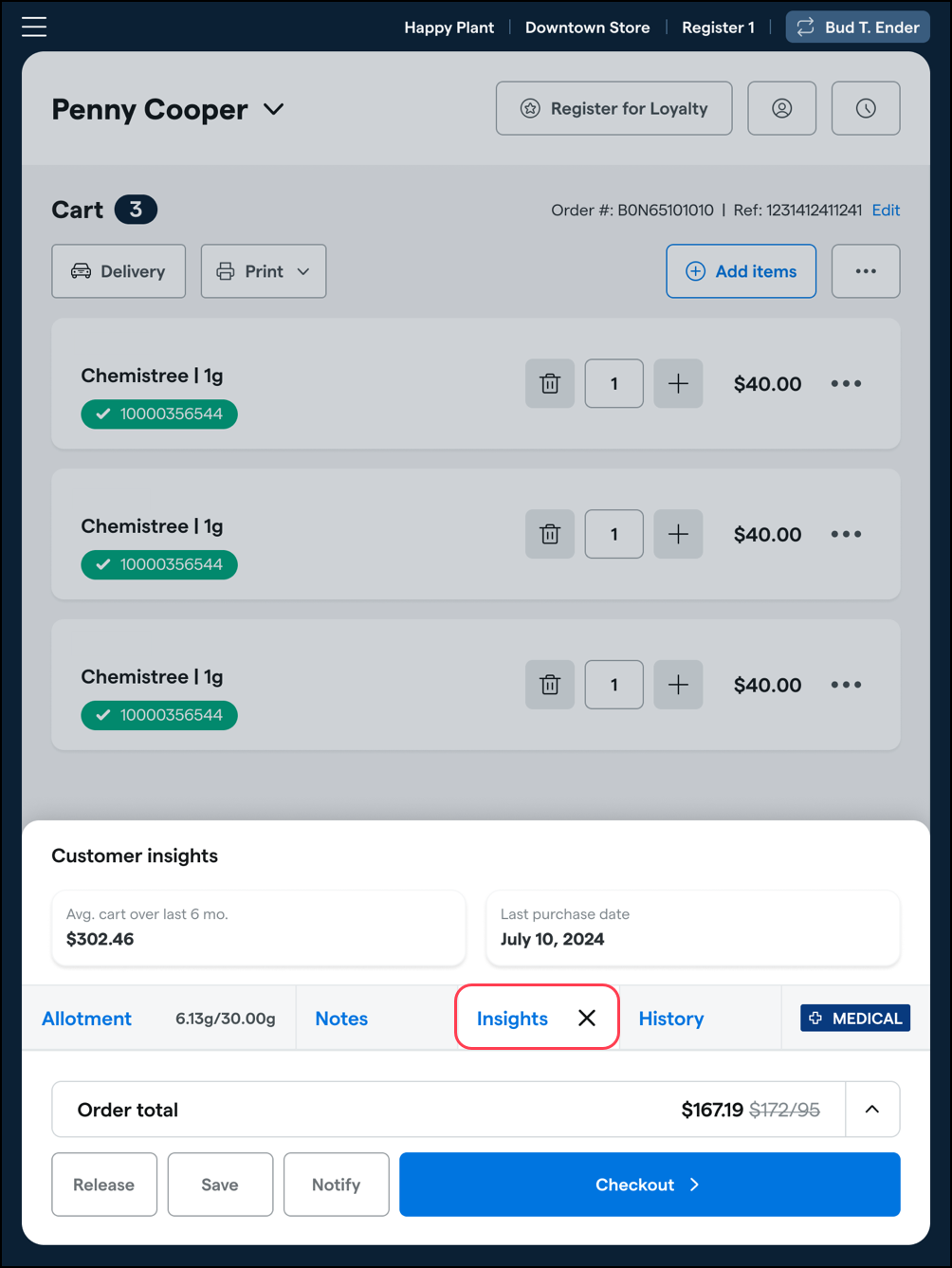Open the customer profile icon button
The image size is (952, 1268).
(x=782, y=108)
